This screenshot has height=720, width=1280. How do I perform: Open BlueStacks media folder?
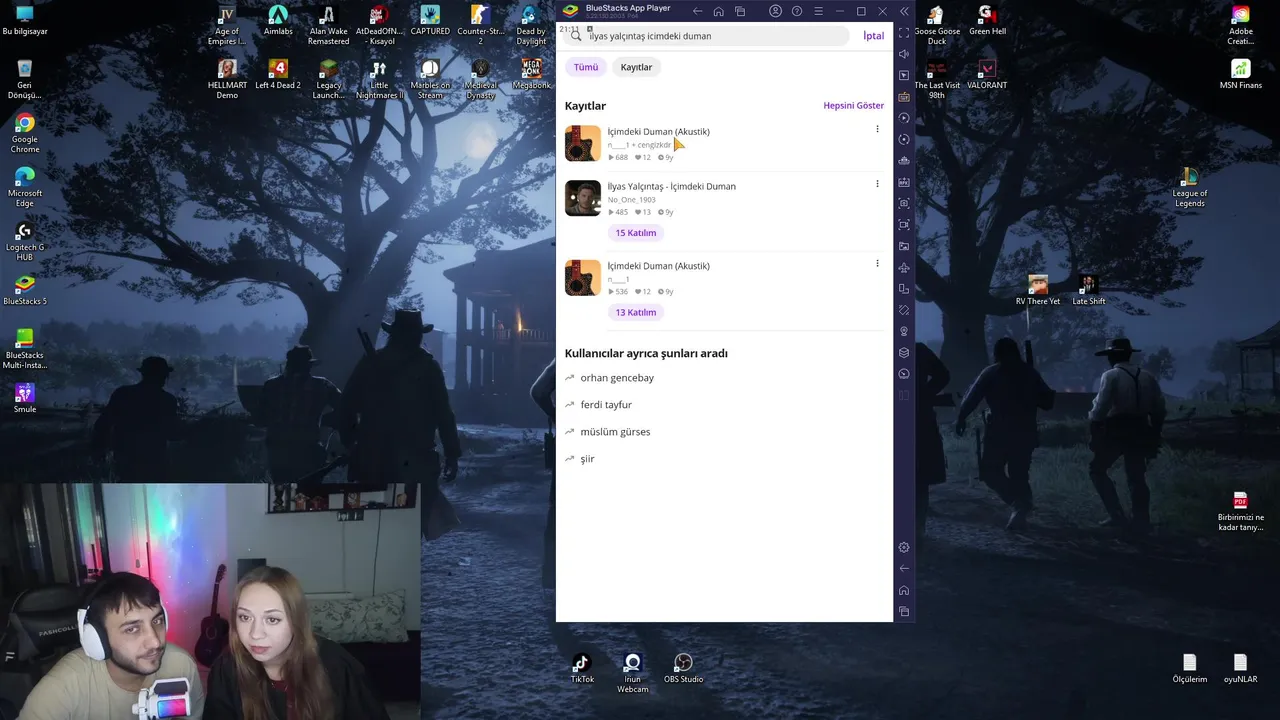pos(904,246)
